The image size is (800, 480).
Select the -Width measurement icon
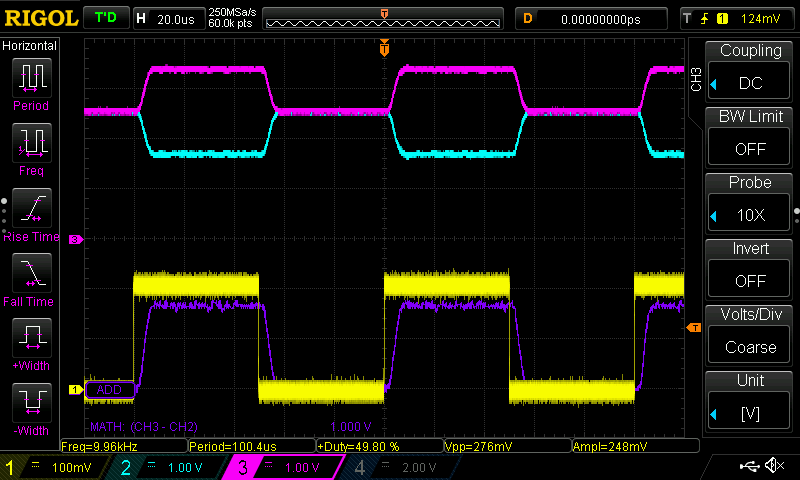pos(32,402)
